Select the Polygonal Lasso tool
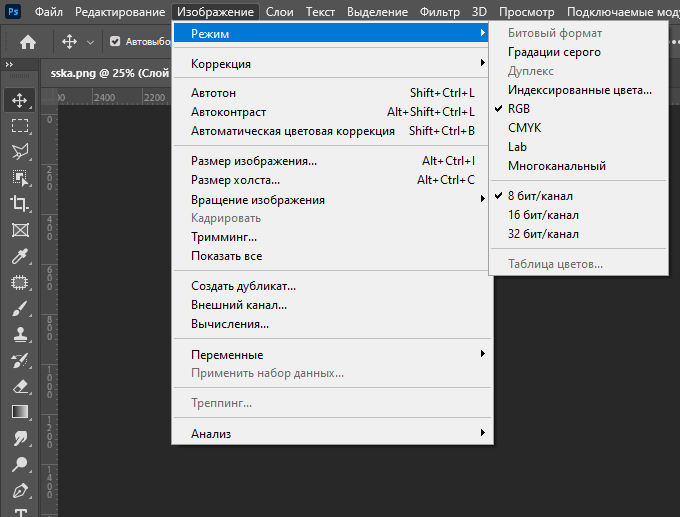Image resolution: width=680 pixels, height=517 pixels. click(19, 152)
